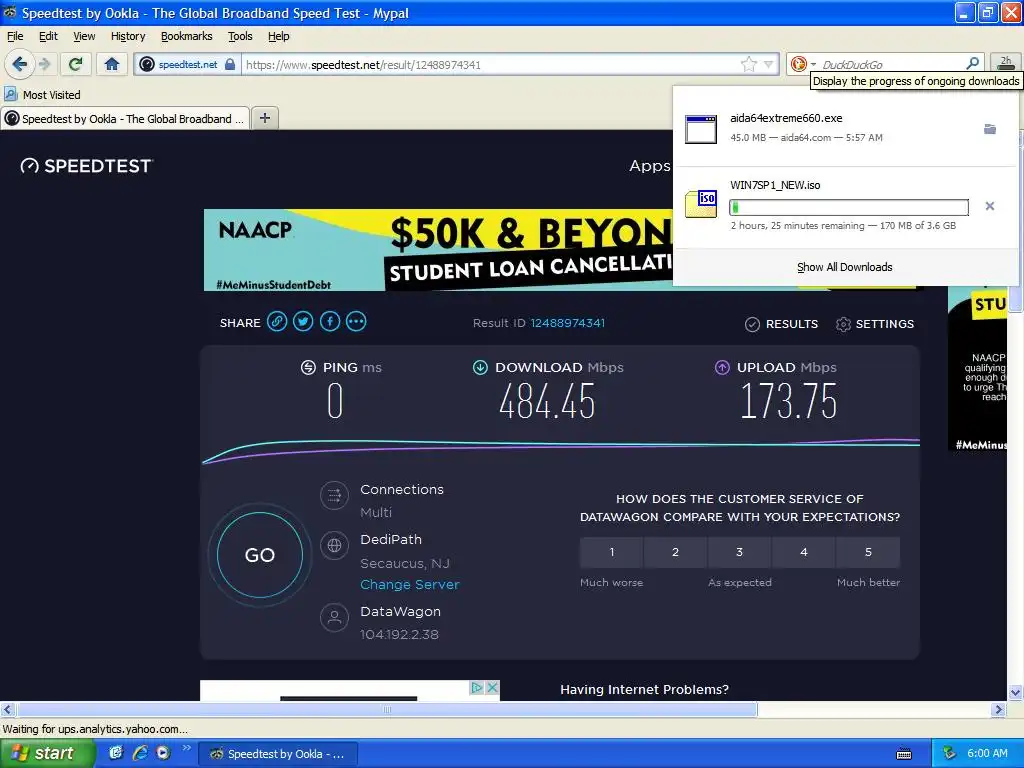Reload the page with the refresh icon
The image size is (1024, 768).
75,64
